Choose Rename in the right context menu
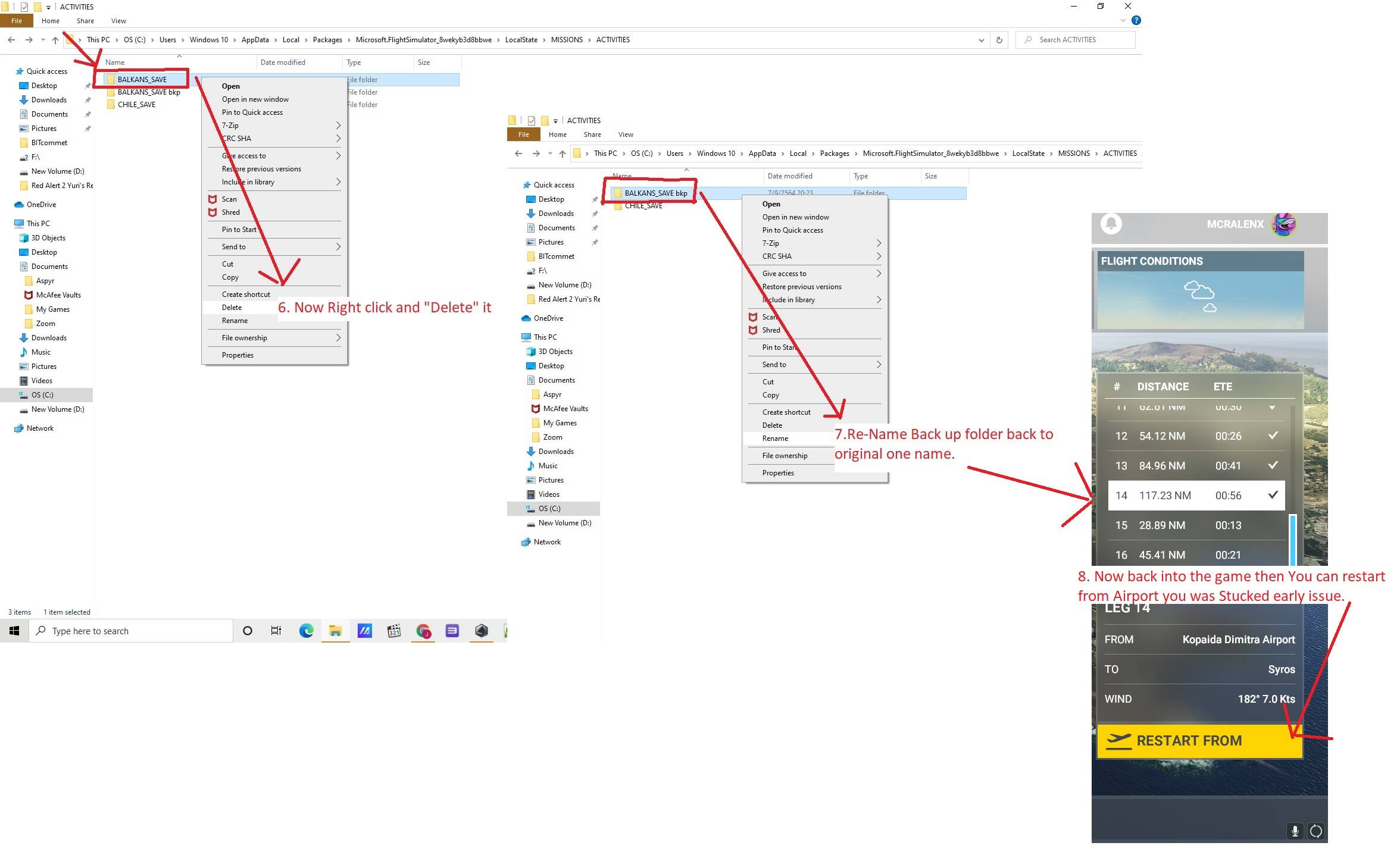The image size is (1400, 852). pos(775,438)
